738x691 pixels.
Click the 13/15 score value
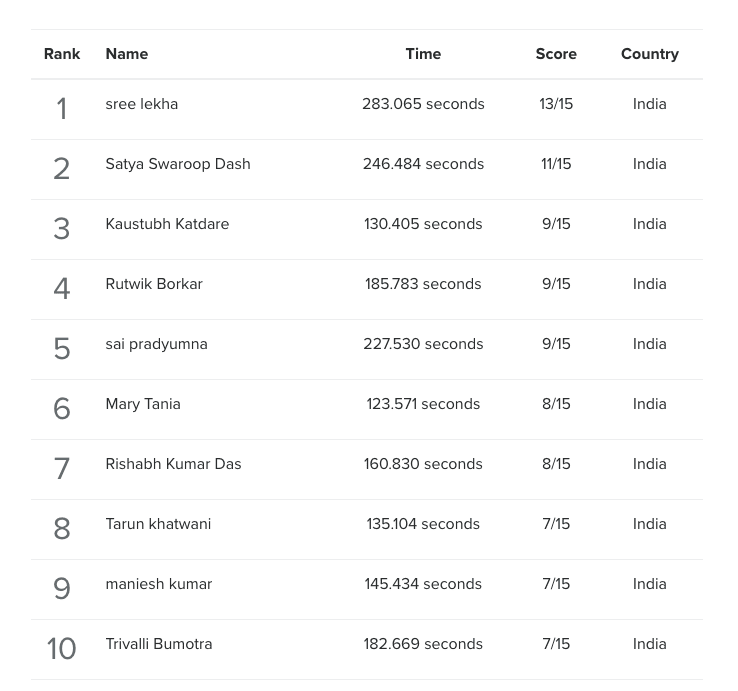click(x=556, y=104)
